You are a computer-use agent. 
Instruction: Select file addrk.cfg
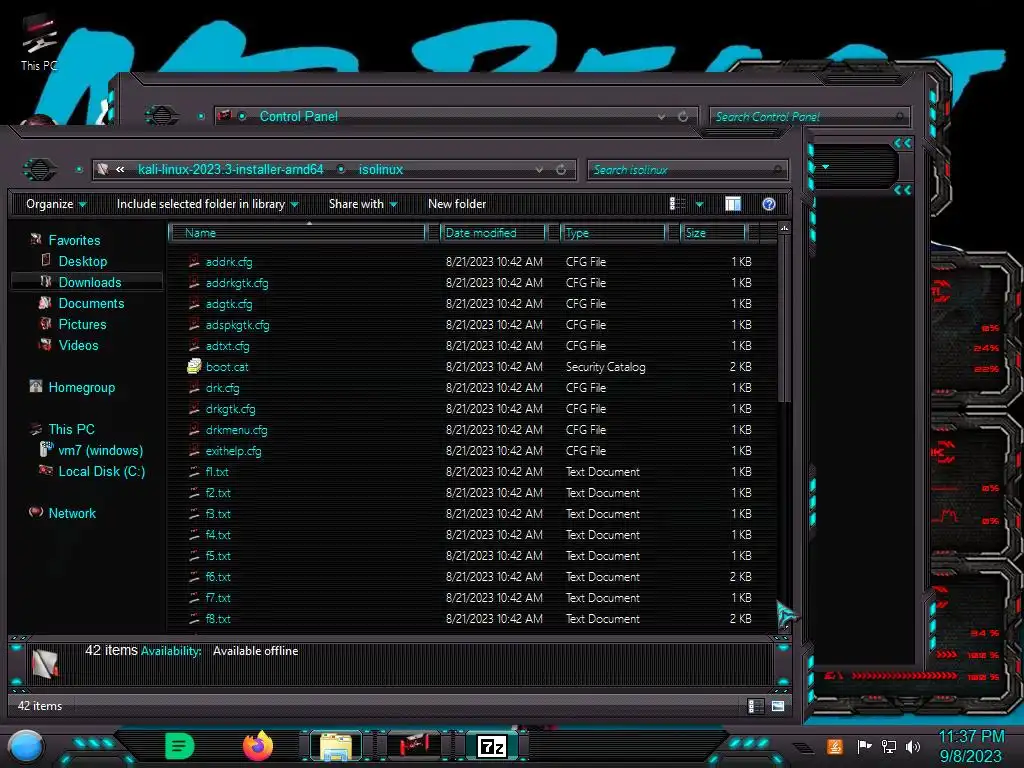(229, 262)
